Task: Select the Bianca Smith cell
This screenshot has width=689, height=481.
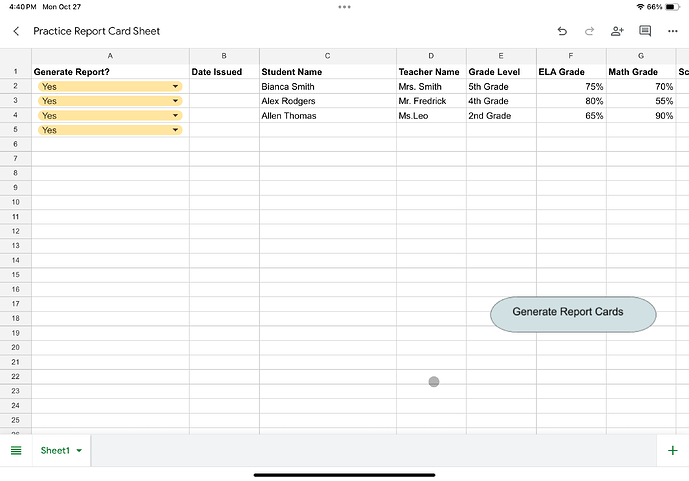Action: 328,87
